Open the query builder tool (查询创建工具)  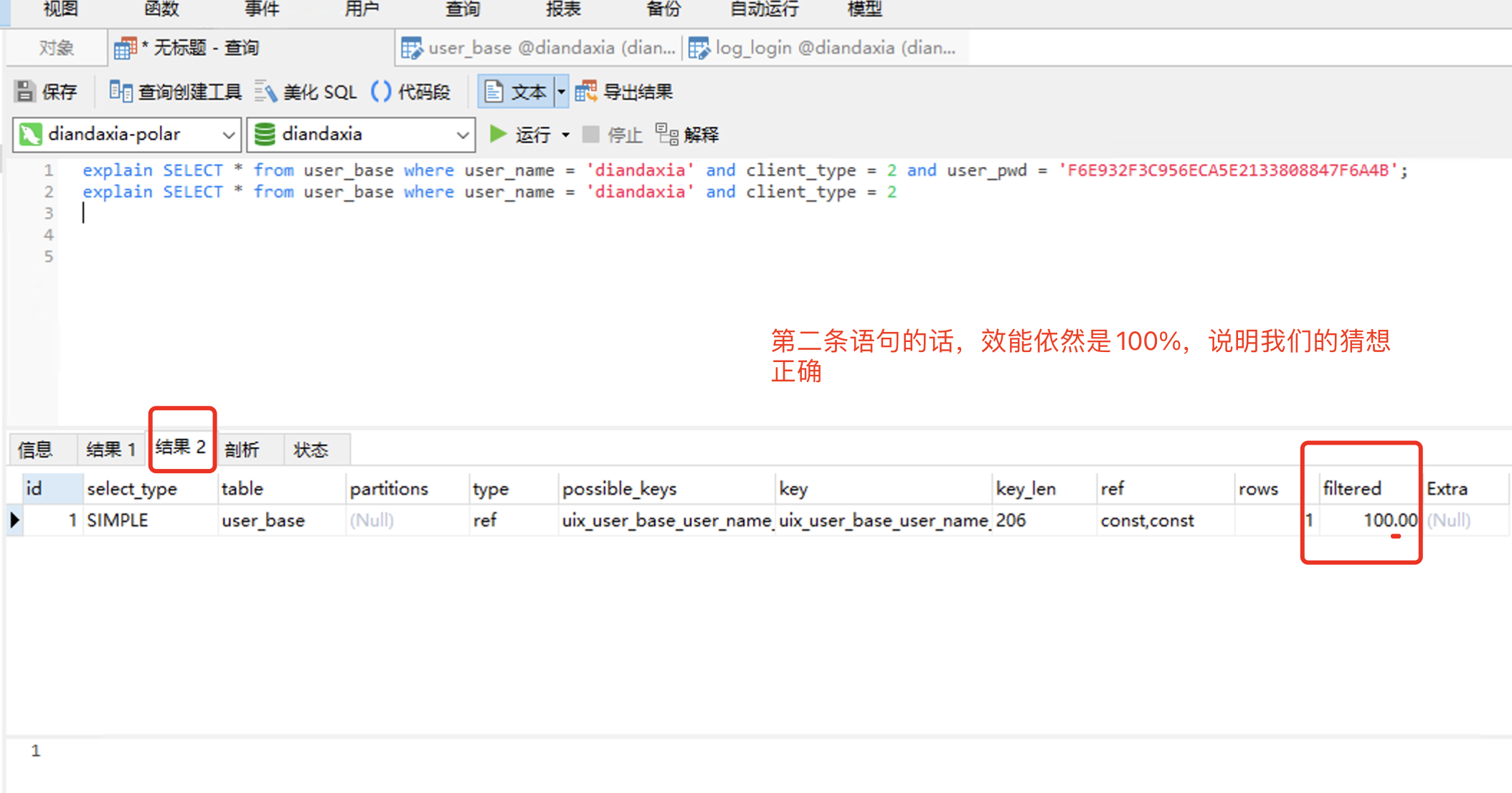click(x=121, y=92)
